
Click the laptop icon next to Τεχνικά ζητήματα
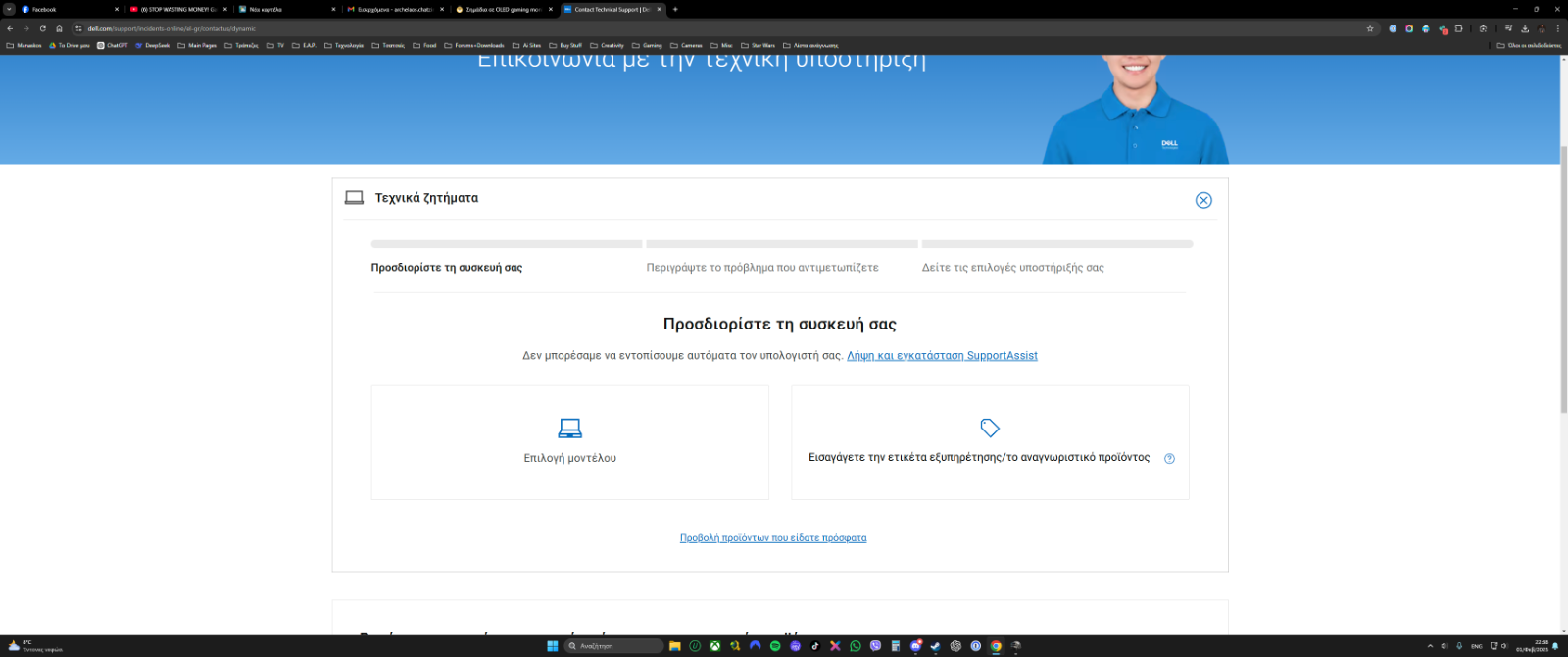(354, 197)
